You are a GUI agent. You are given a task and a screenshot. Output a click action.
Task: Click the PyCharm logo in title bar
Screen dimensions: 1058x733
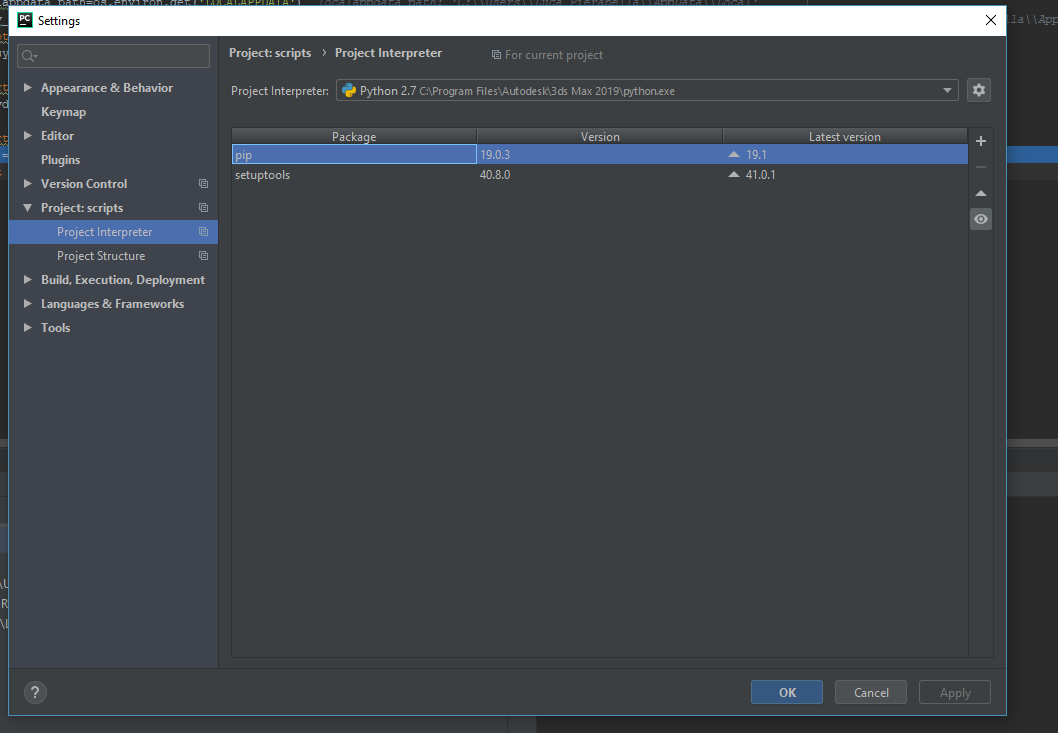click(25, 20)
